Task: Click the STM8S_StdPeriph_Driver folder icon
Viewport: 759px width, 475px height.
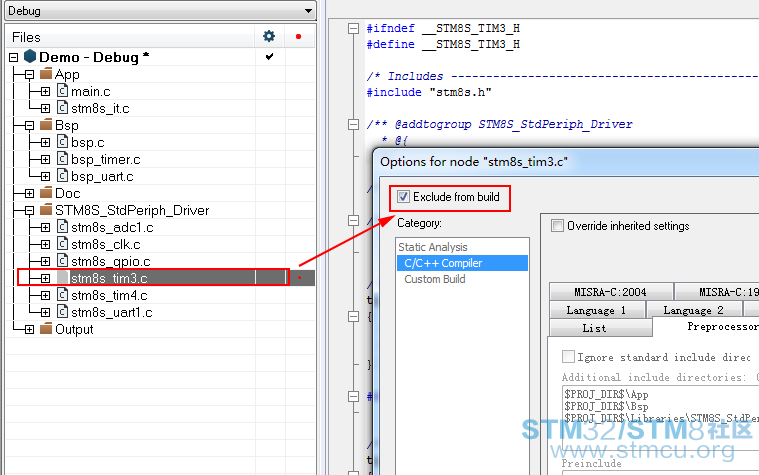Action: click(46, 210)
